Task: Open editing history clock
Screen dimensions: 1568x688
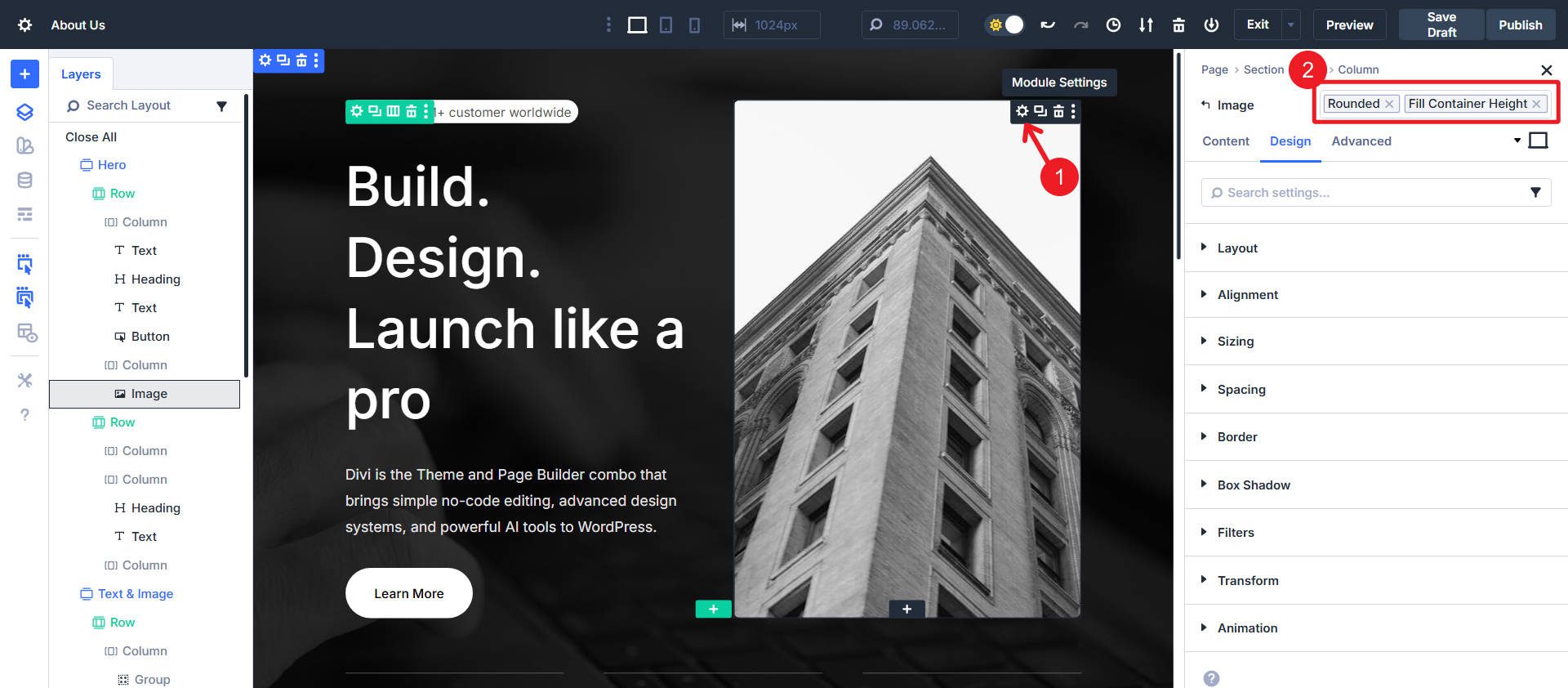Action: (x=1113, y=25)
